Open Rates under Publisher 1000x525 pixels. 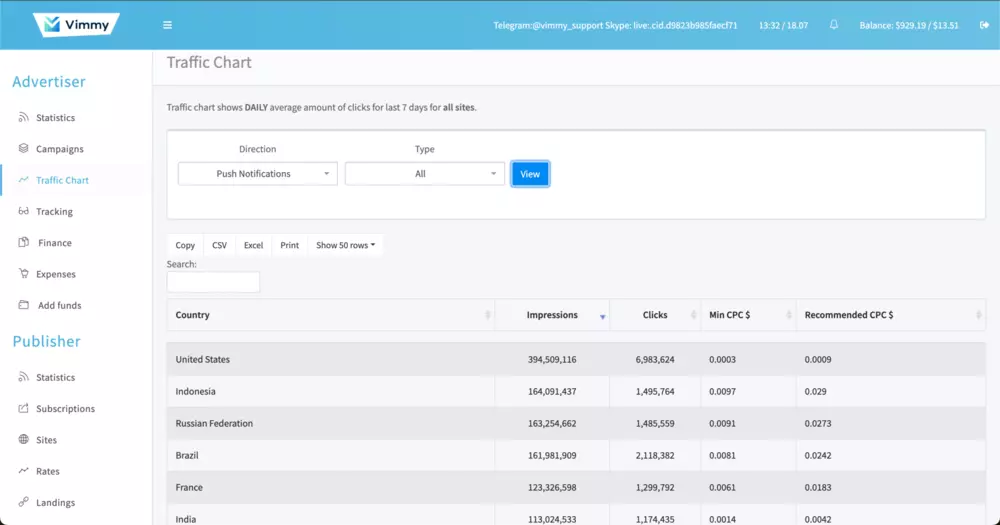[48, 471]
